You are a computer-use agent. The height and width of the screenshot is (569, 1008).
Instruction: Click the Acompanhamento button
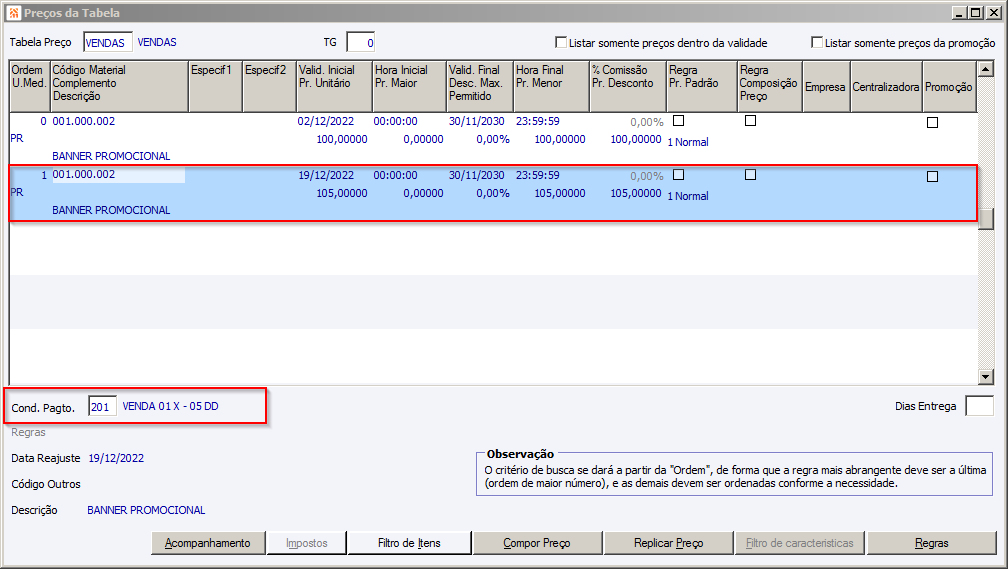coord(208,543)
